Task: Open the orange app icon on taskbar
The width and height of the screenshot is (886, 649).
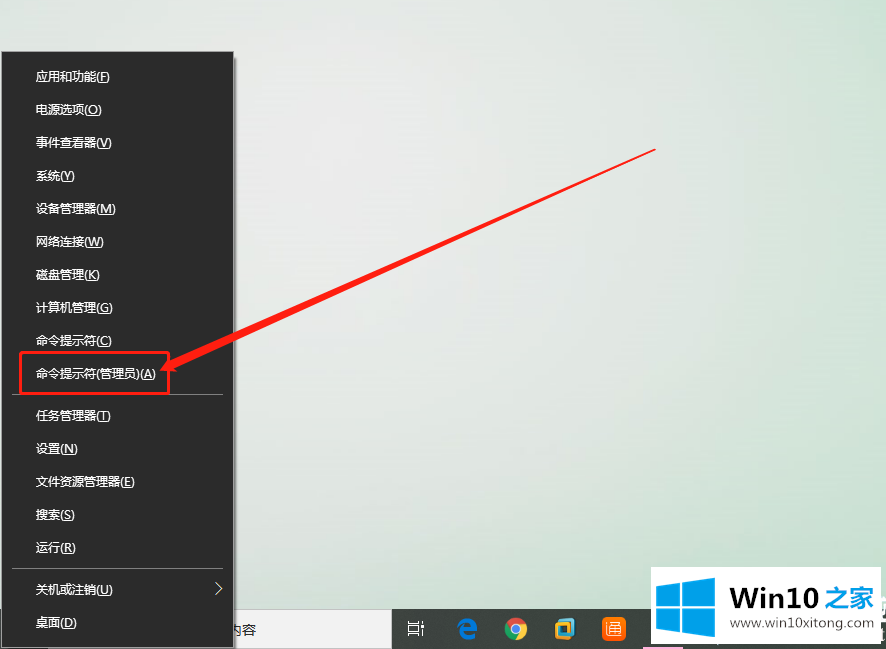Action: click(x=614, y=628)
